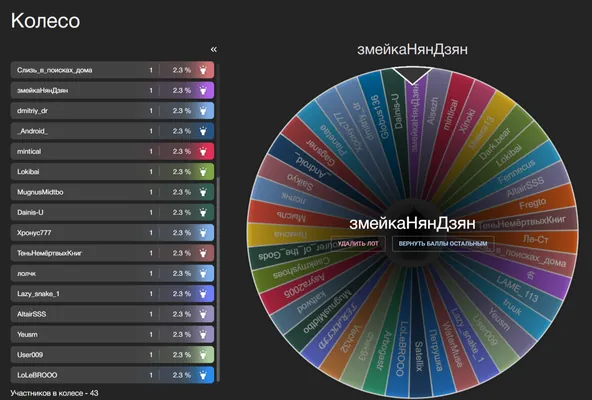The width and height of the screenshot is (592, 400).
Task: Click the ТеньНемёртвыхКниг list row
Action: (112, 253)
